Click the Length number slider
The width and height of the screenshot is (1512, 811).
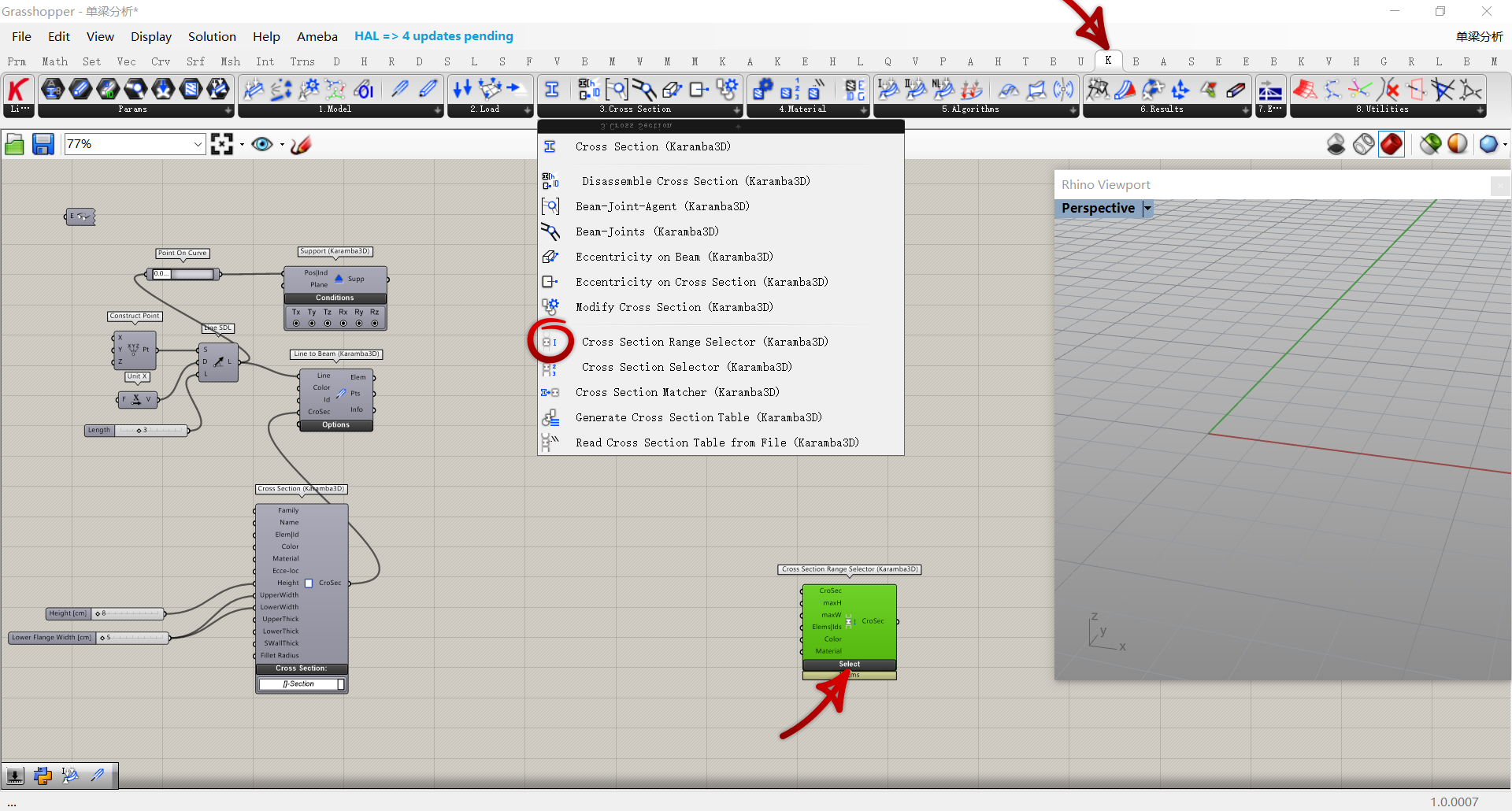(150, 431)
